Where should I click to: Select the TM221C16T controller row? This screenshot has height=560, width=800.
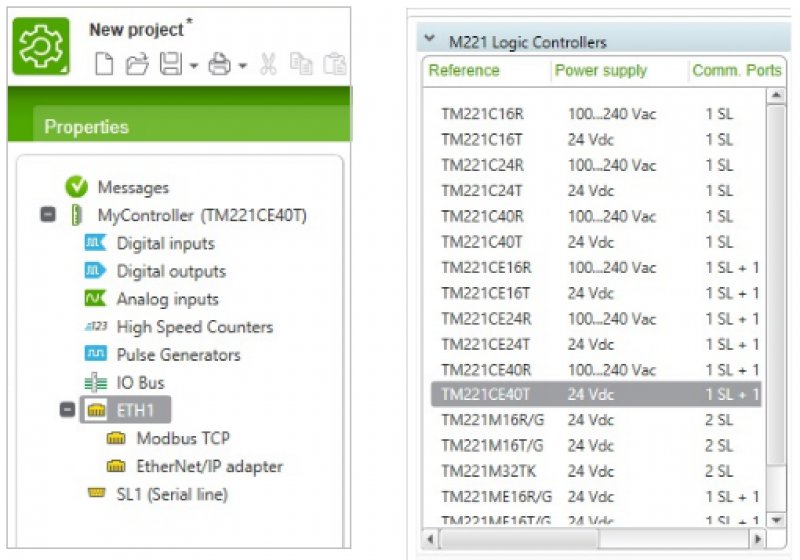pyautogui.click(x=597, y=139)
